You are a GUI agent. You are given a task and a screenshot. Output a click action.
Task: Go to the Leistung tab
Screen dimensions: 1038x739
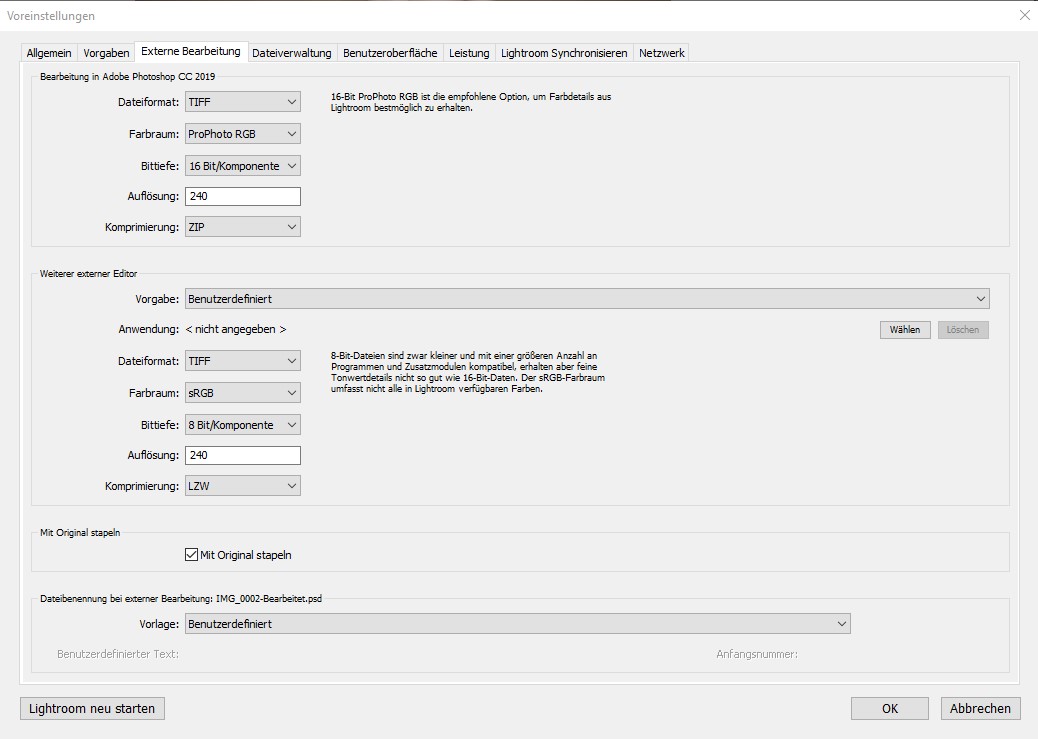coord(469,53)
